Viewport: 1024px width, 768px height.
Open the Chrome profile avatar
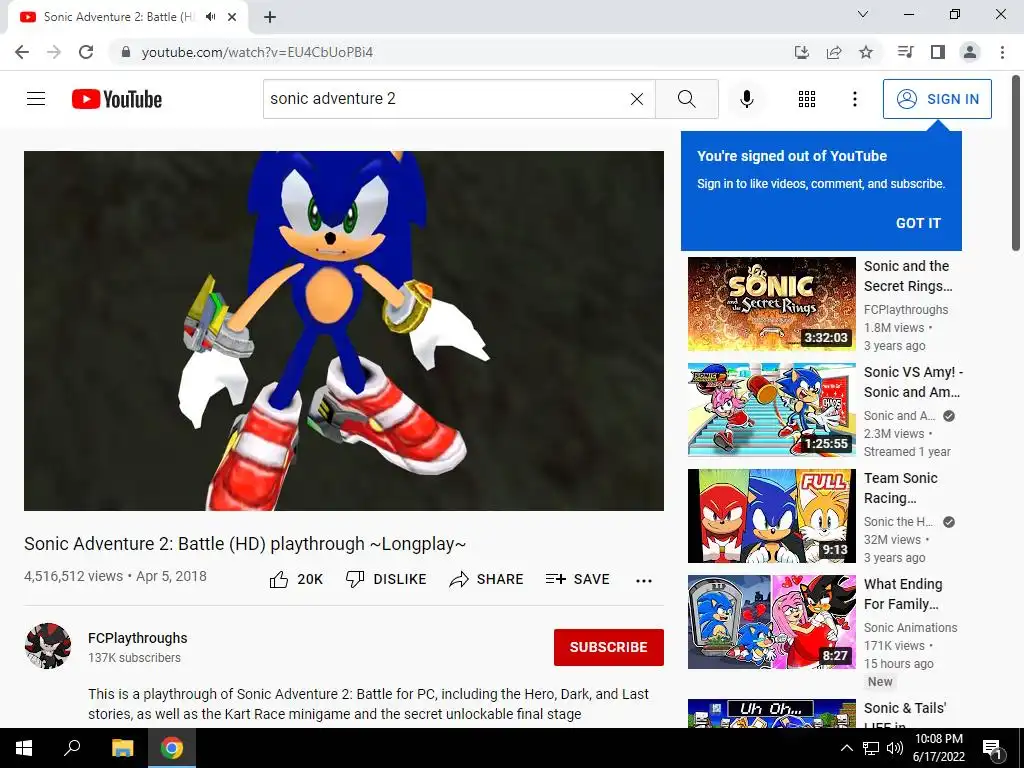pyautogui.click(x=970, y=52)
